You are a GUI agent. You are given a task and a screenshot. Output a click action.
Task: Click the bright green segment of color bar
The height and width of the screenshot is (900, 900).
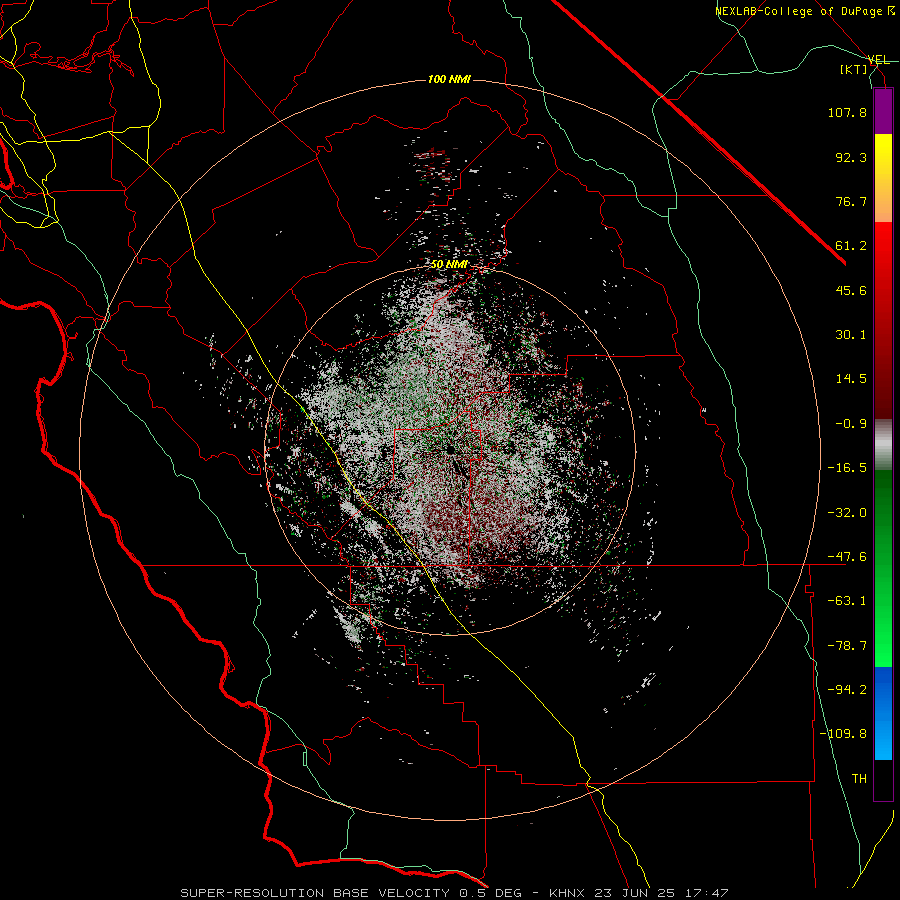[883, 568]
